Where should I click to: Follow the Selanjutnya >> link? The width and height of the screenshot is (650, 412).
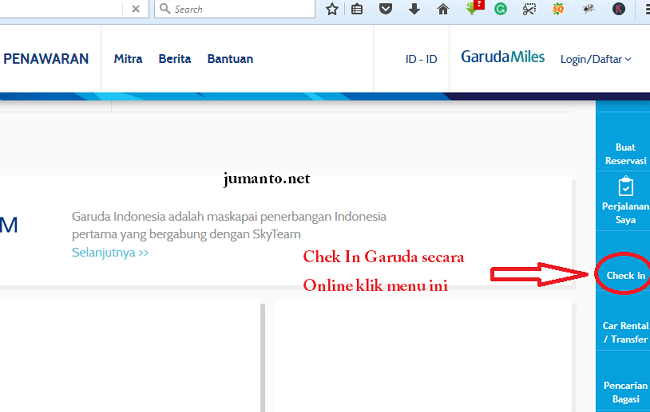coord(110,252)
